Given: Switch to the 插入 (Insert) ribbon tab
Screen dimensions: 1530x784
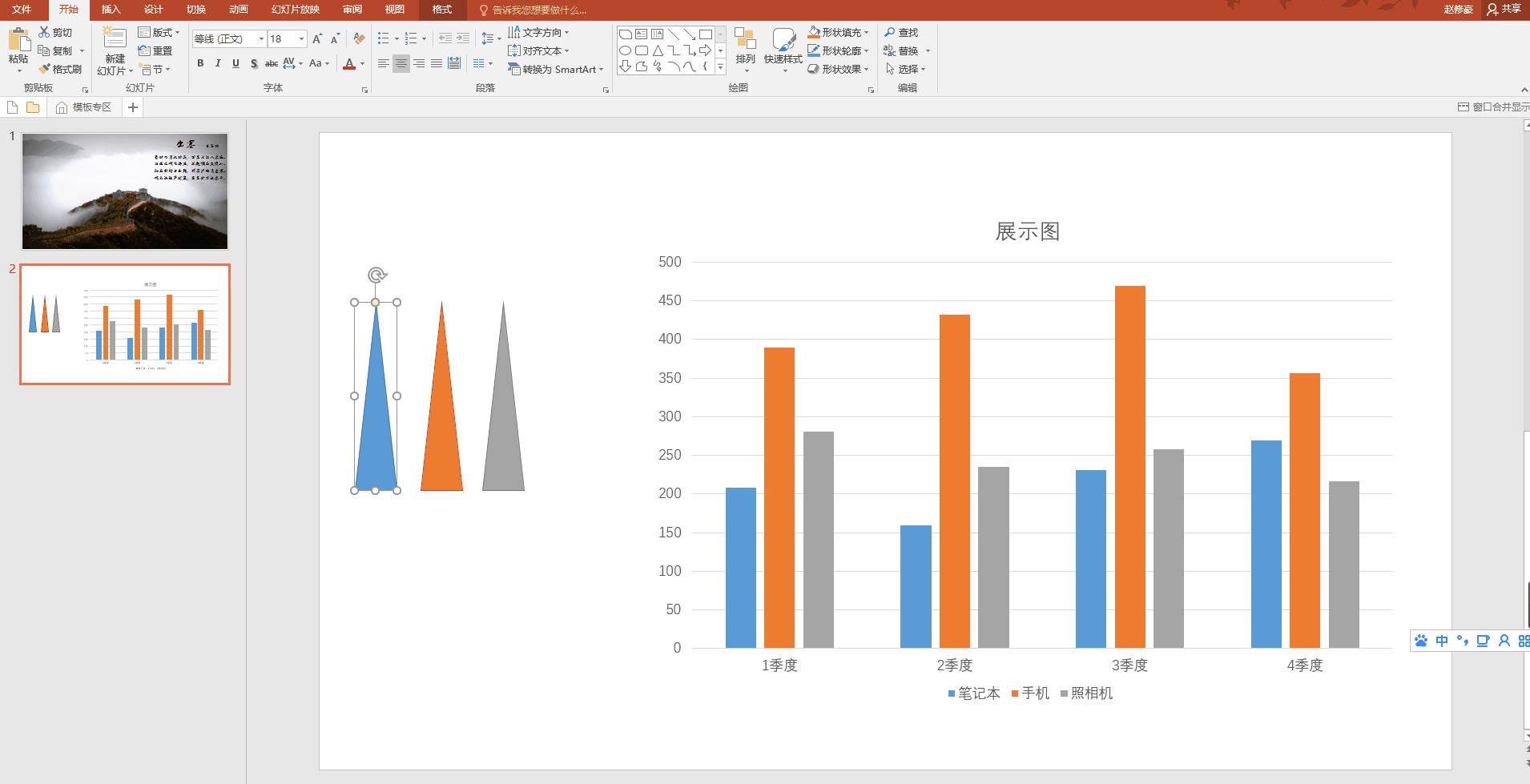Looking at the screenshot, I should pos(111,10).
